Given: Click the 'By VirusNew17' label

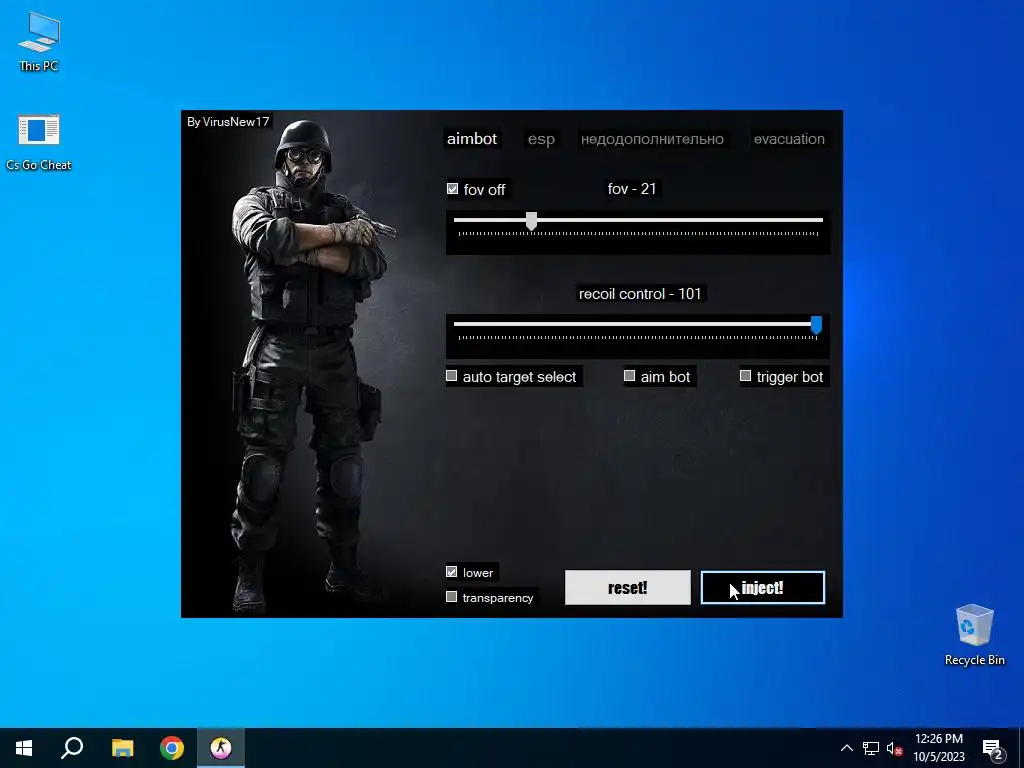Looking at the screenshot, I should 228,121.
